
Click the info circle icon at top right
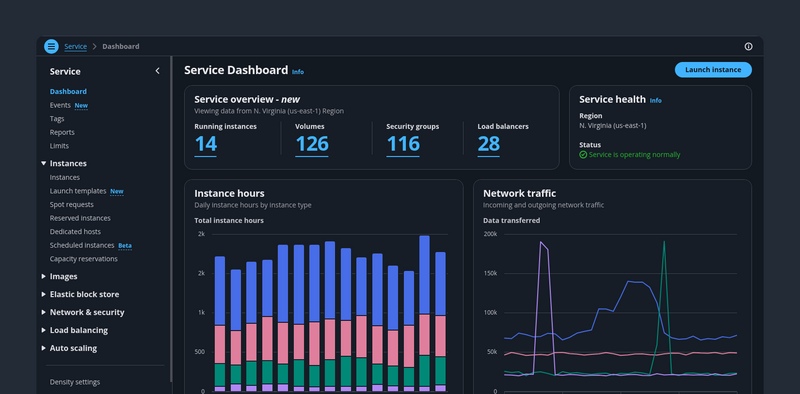[748, 46]
